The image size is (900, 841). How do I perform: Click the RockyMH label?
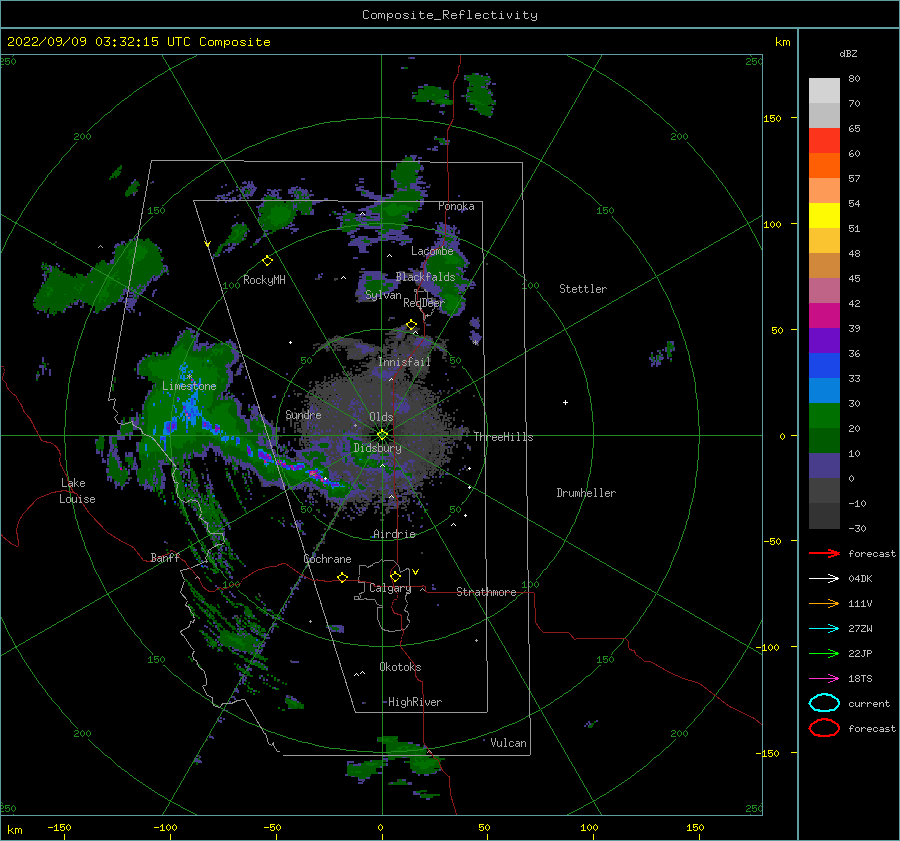(x=264, y=280)
